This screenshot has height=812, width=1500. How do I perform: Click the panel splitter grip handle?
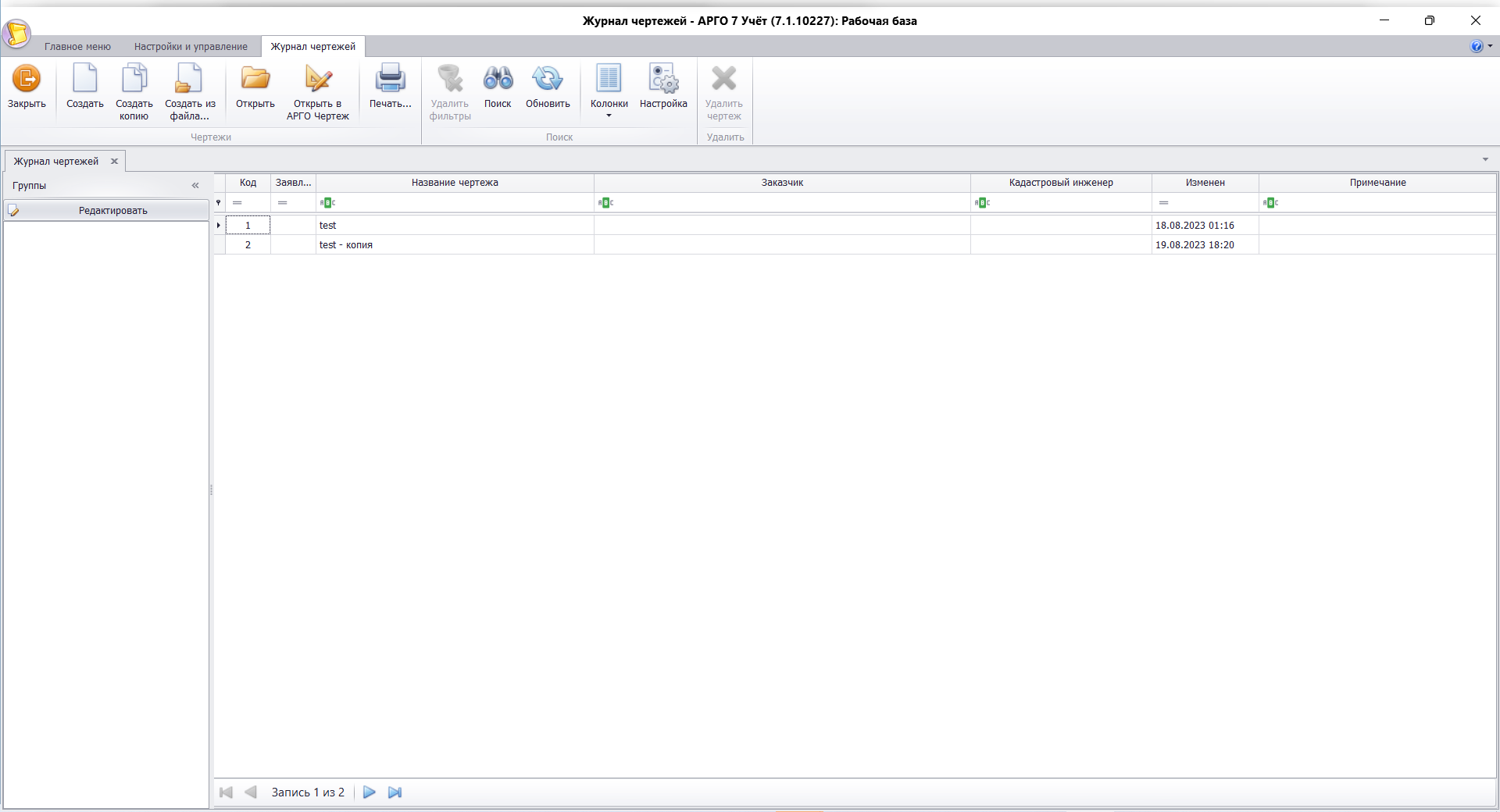pyautogui.click(x=211, y=490)
